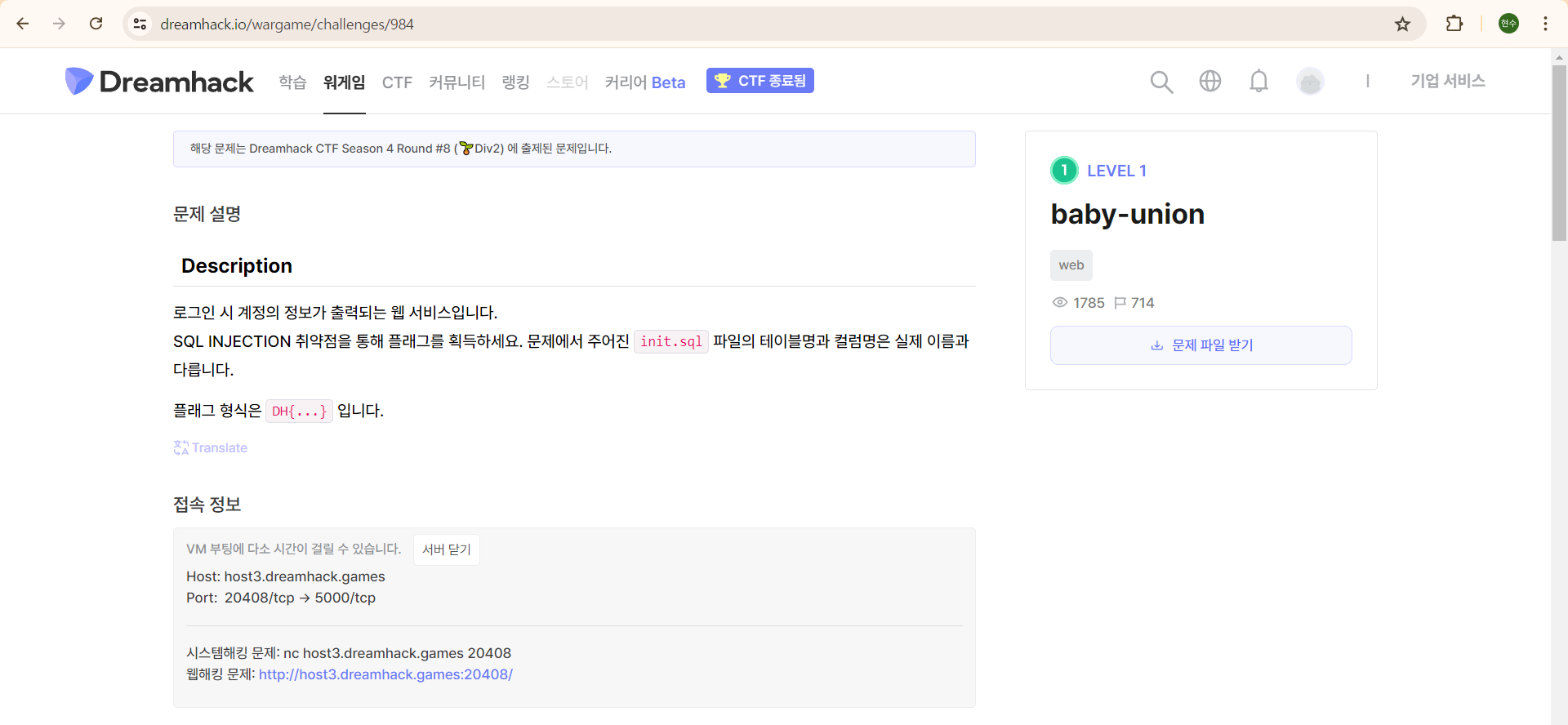Screen dimensions: 1568x725
Task: Click the nc host3.dreamhack.games 20408 text
Action: [x=397, y=653]
